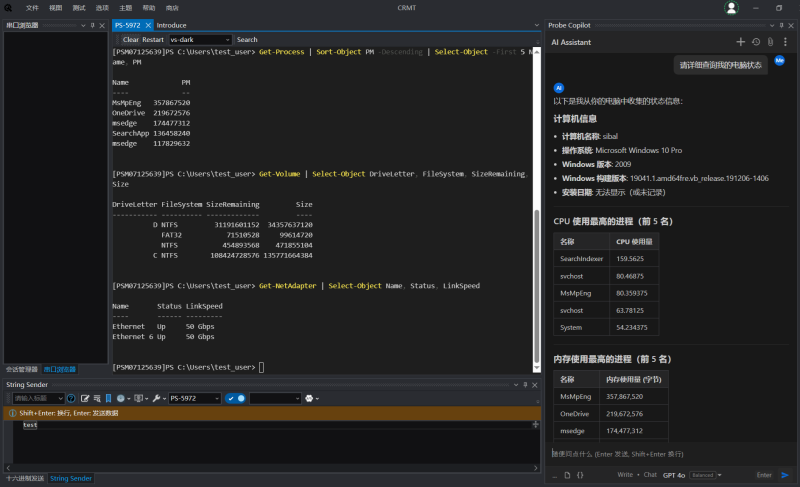
Task: Open the 商店 menu
Action: coord(172,8)
